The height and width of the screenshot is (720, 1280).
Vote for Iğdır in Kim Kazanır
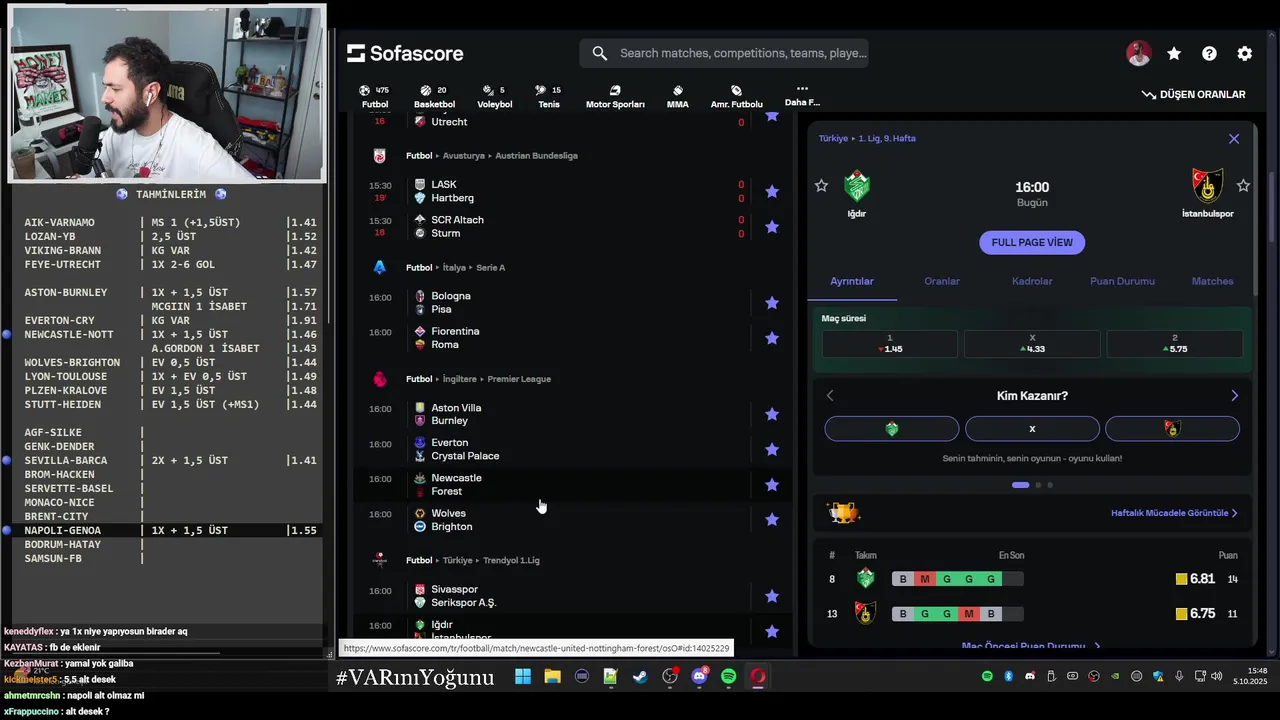pyautogui.click(x=892, y=429)
